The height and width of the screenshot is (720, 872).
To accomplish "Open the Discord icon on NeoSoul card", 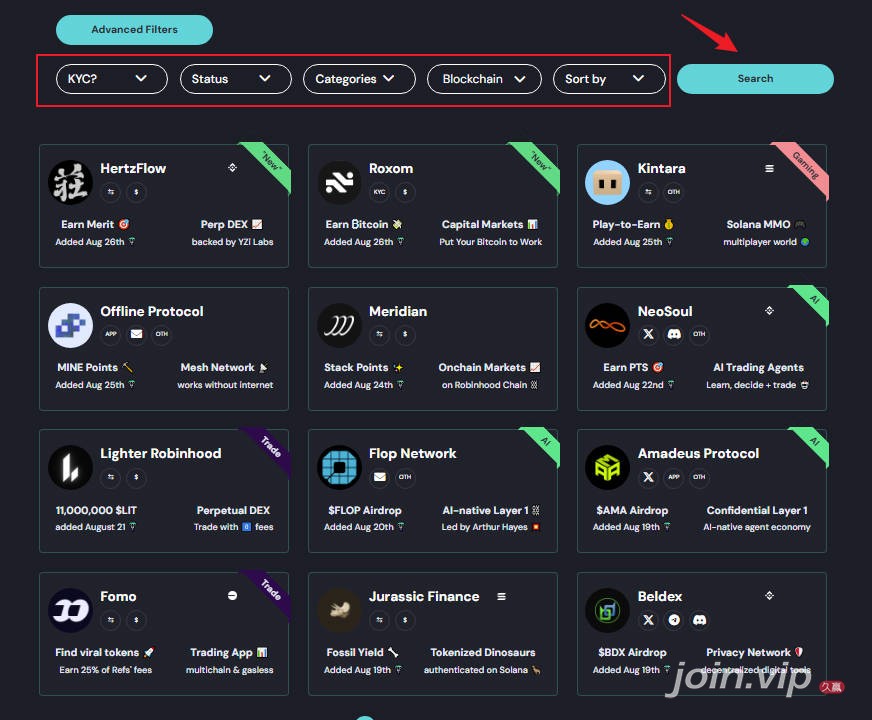I will 674,334.
